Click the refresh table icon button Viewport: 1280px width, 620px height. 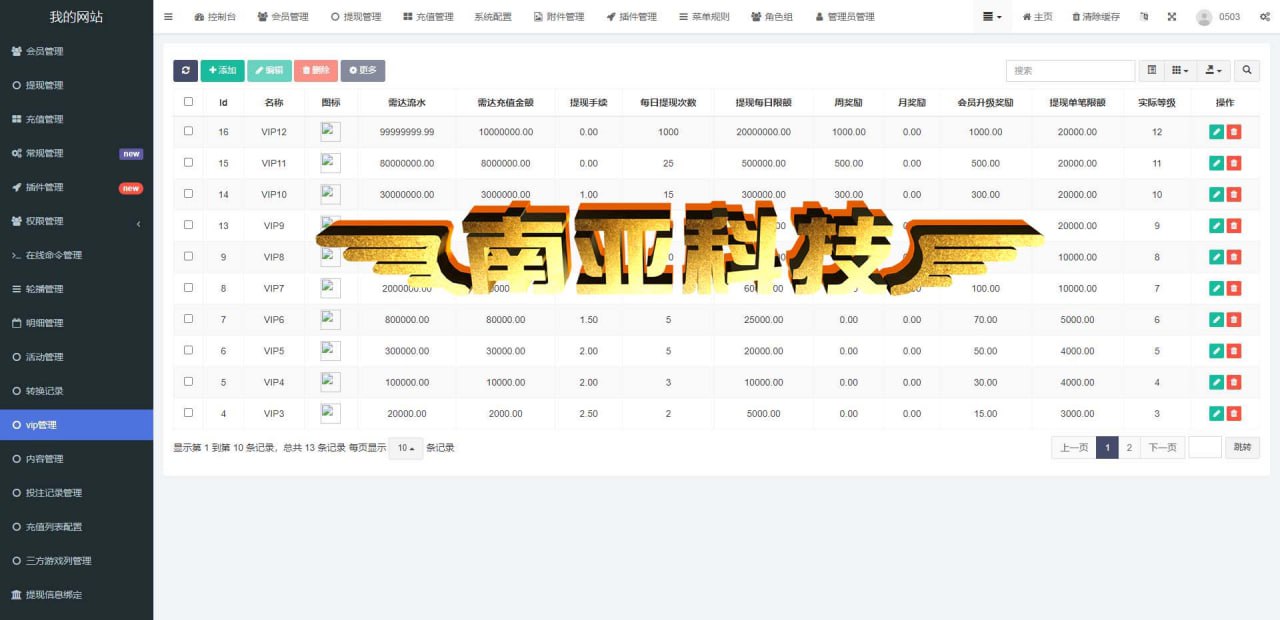(x=185, y=70)
